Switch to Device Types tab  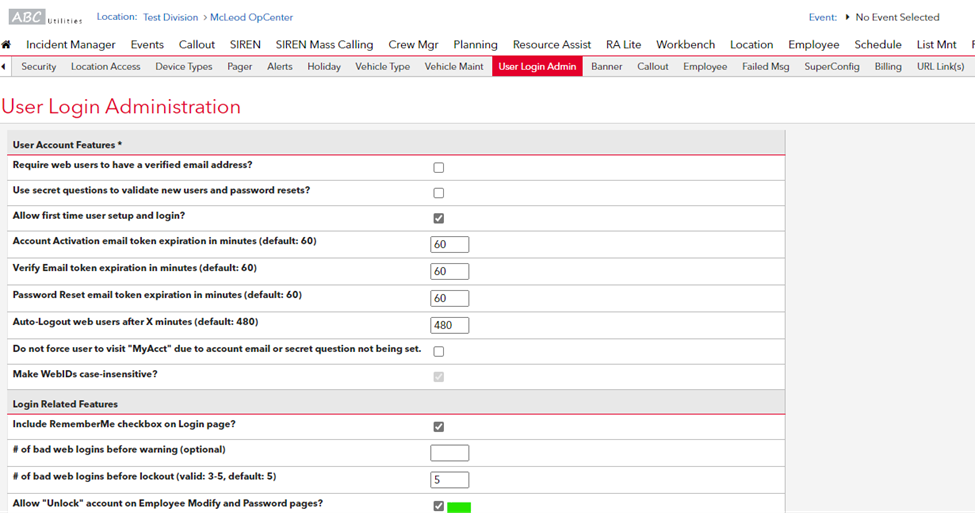click(184, 67)
